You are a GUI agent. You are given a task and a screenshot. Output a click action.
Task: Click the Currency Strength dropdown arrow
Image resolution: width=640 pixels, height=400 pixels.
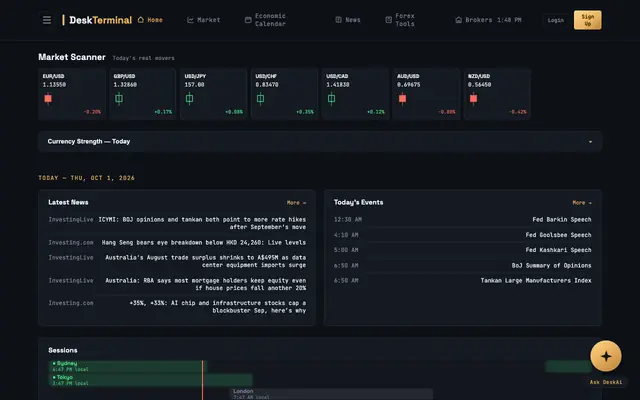point(590,142)
